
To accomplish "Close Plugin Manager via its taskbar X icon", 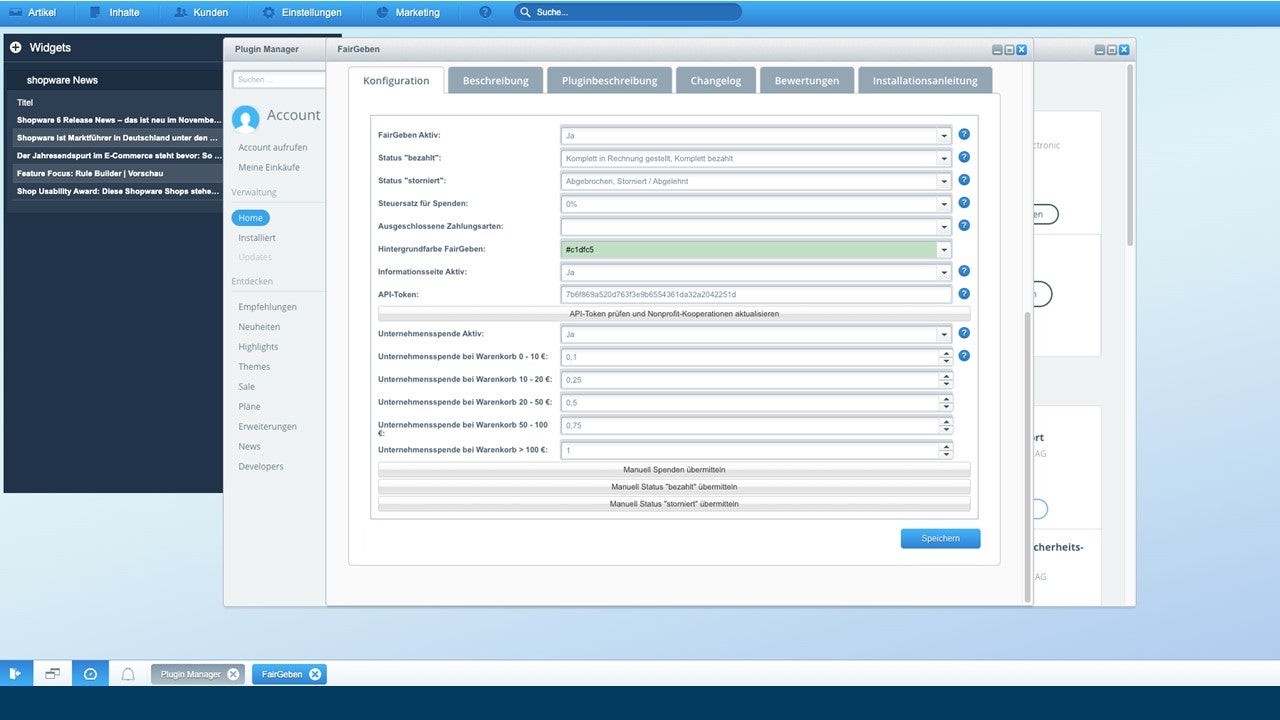I will tap(233, 674).
